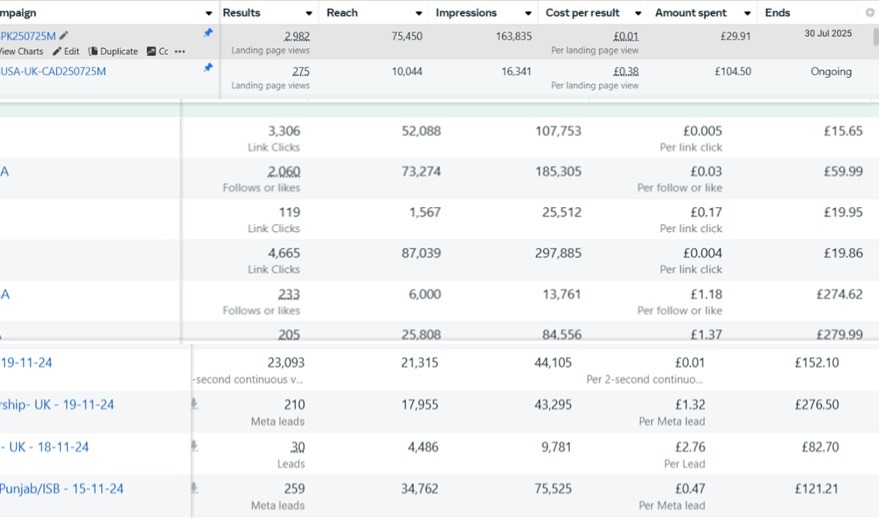Click the Results column header label
Screen dimensions: 879x518
pyautogui.click(x=241, y=13)
